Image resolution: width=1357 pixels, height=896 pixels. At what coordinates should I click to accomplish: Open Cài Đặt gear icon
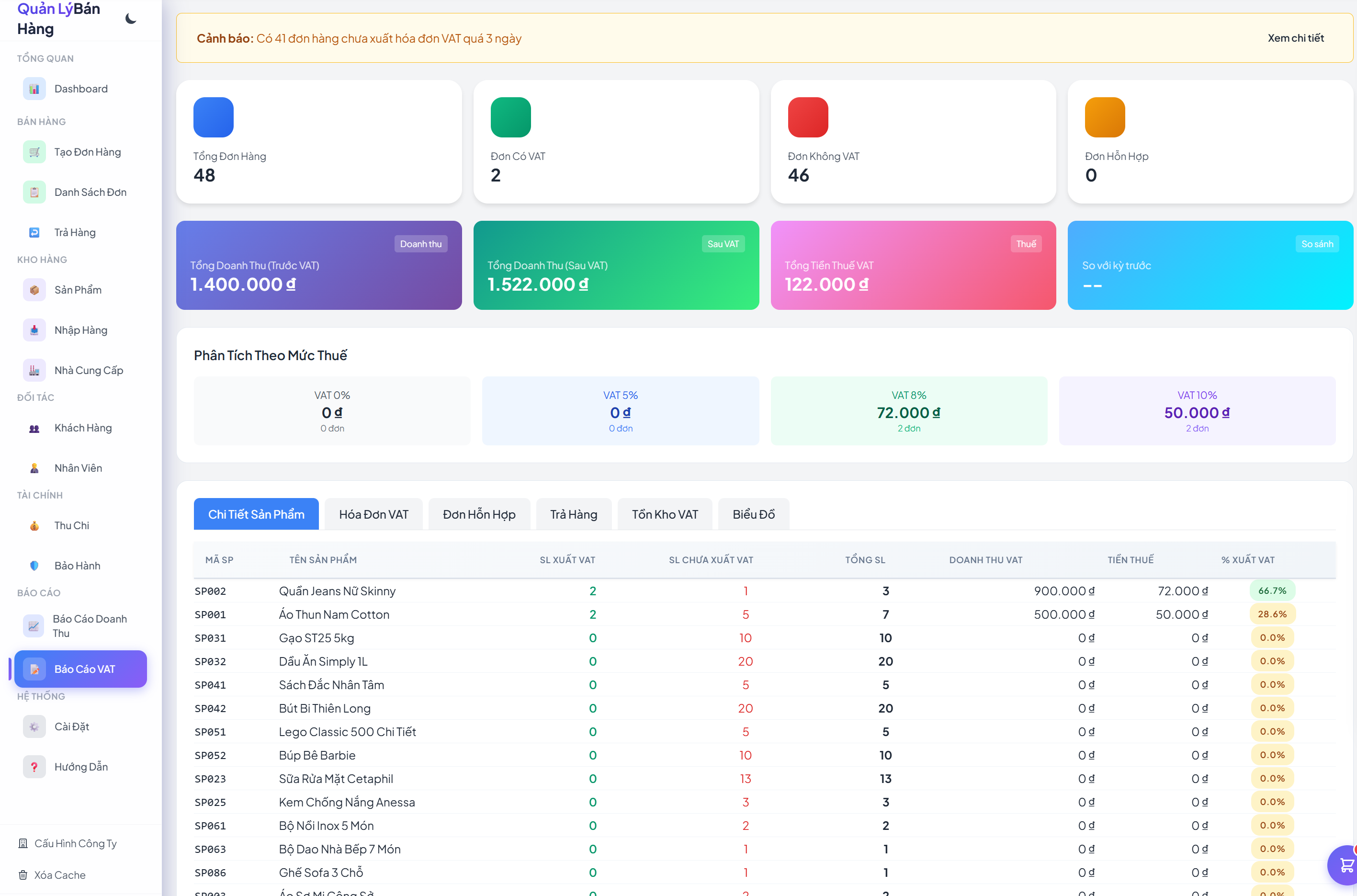34,727
